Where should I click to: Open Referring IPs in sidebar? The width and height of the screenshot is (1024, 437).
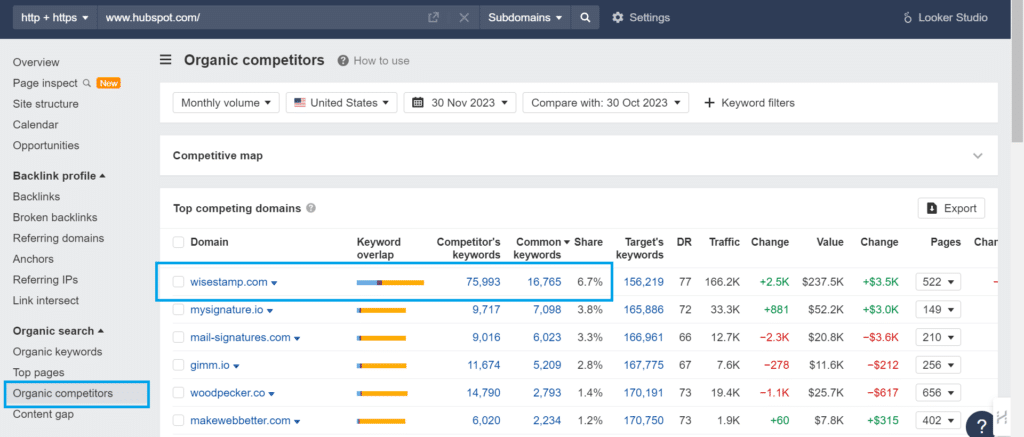[45, 280]
